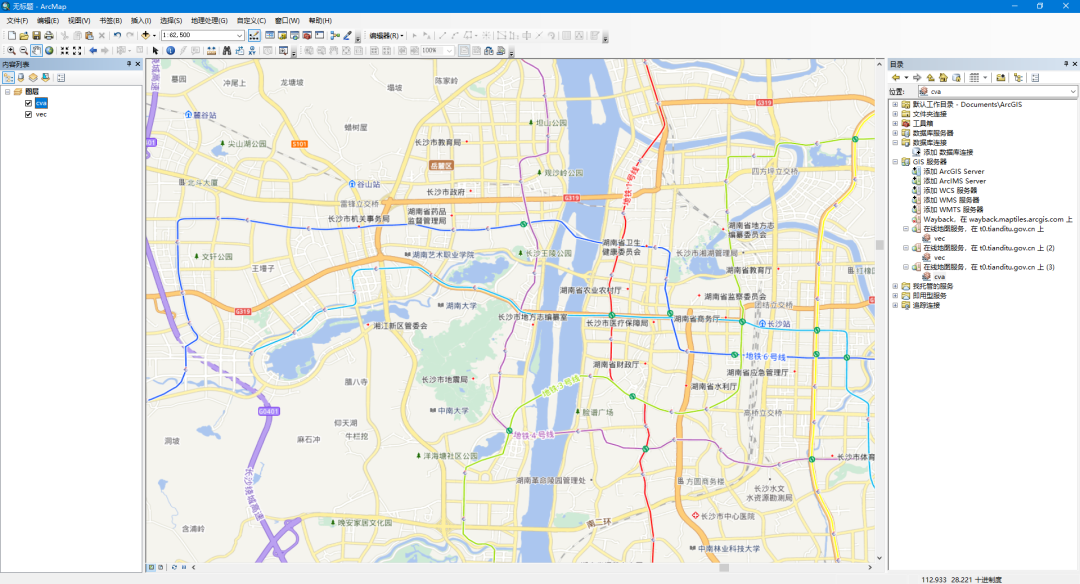Click the map's vertical scrollbar
The height and width of the screenshot is (584, 1080).
click(880, 244)
